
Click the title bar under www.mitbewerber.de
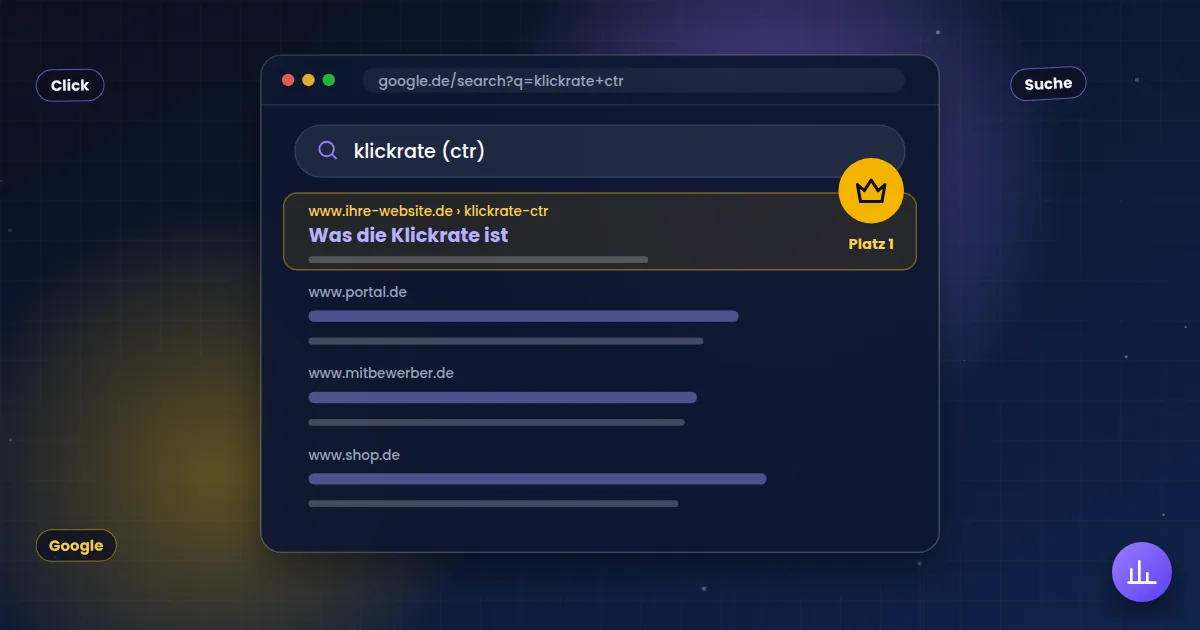pyautogui.click(x=502, y=397)
